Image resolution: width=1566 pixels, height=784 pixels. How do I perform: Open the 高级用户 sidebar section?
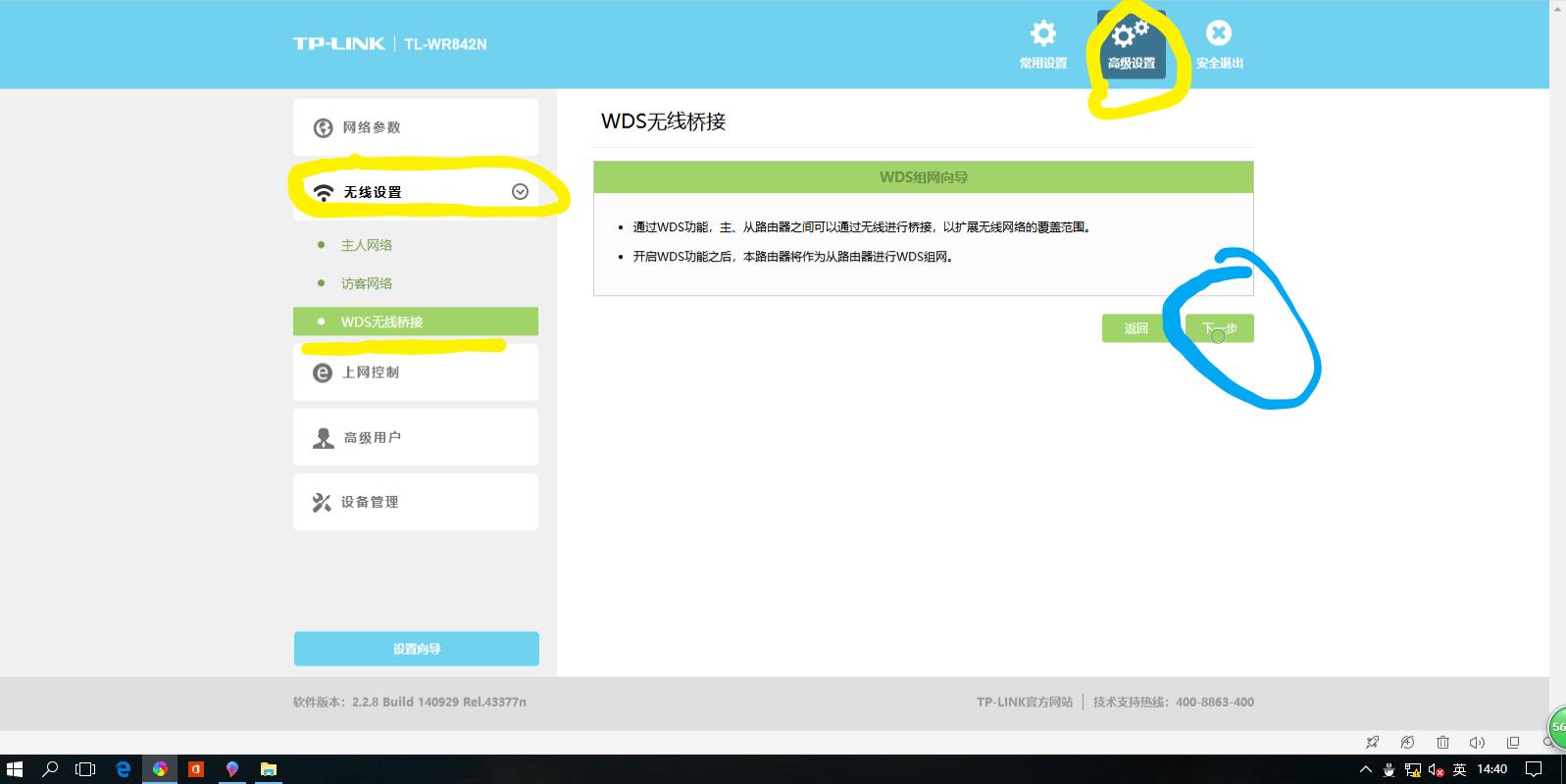pos(416,437)
